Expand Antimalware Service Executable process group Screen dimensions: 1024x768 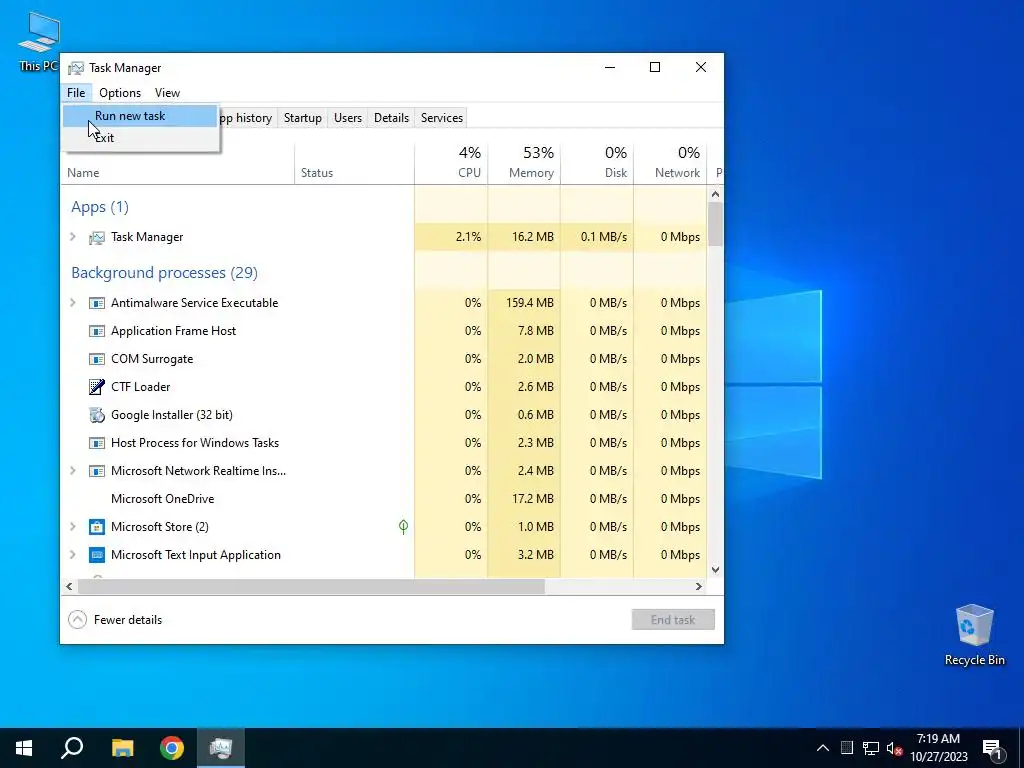(x=73, y=303)
